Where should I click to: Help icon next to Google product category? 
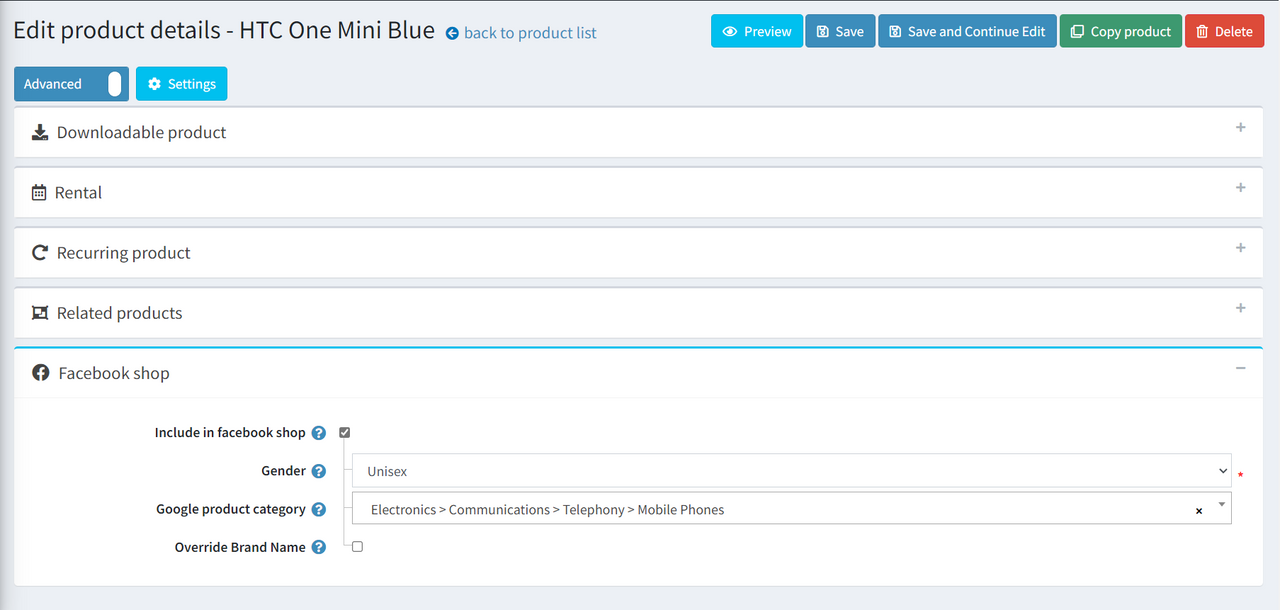(x=319, y=509)
